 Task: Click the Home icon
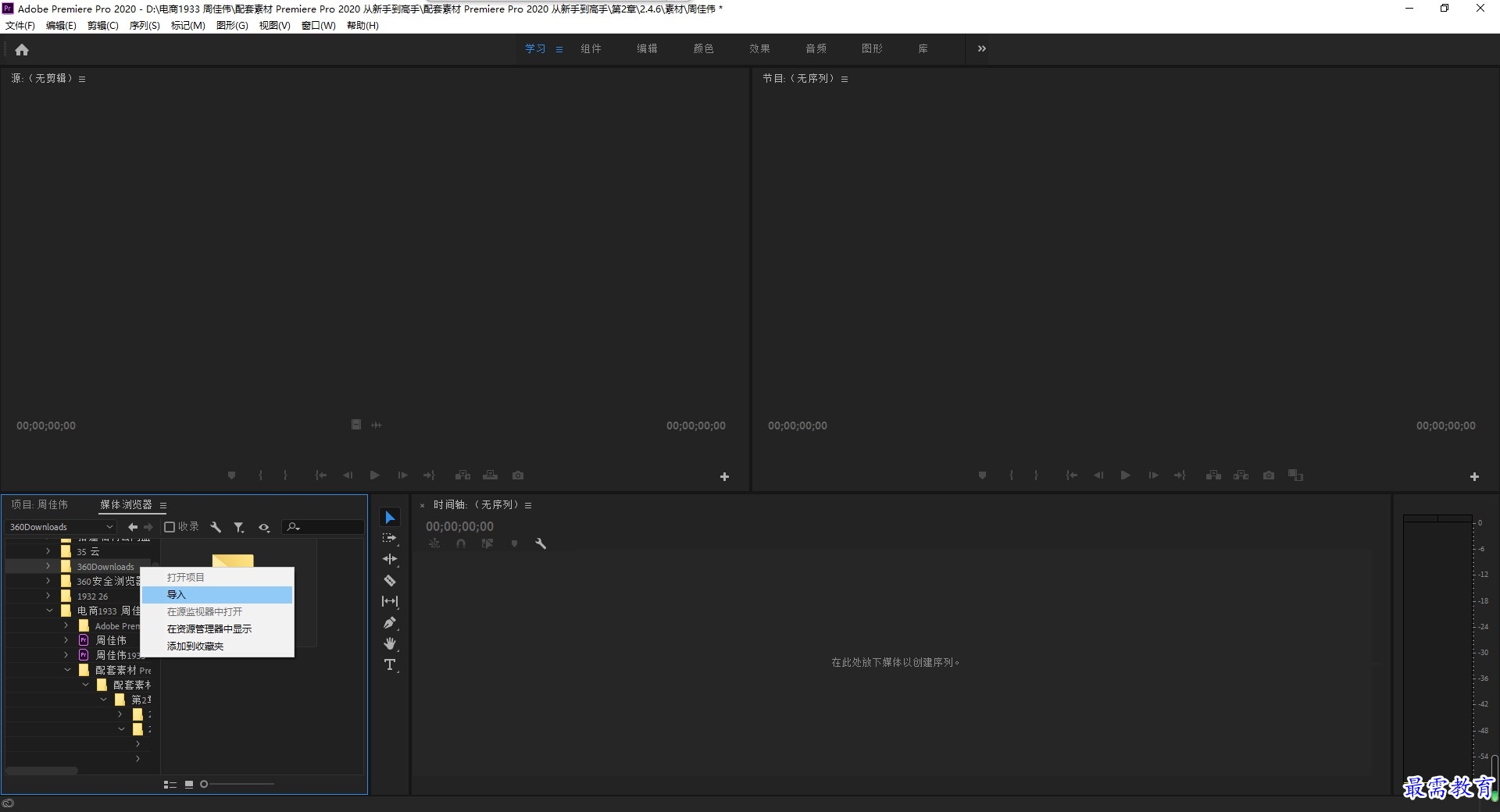[x=22, y=50]
